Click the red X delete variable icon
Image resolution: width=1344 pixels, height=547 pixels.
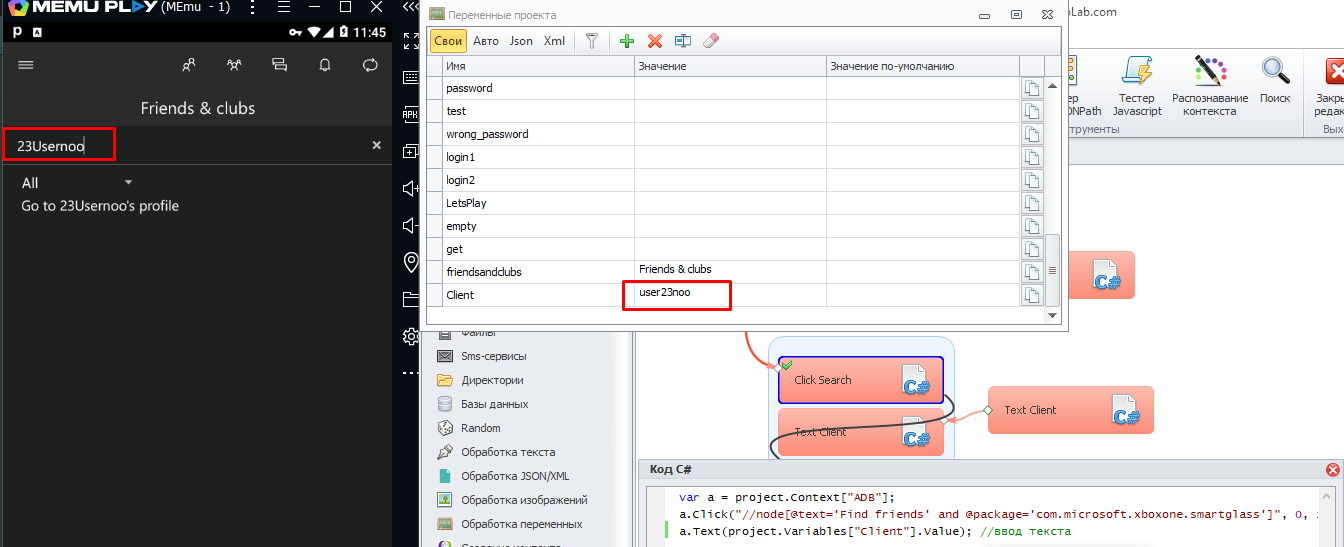coord(655,41)
